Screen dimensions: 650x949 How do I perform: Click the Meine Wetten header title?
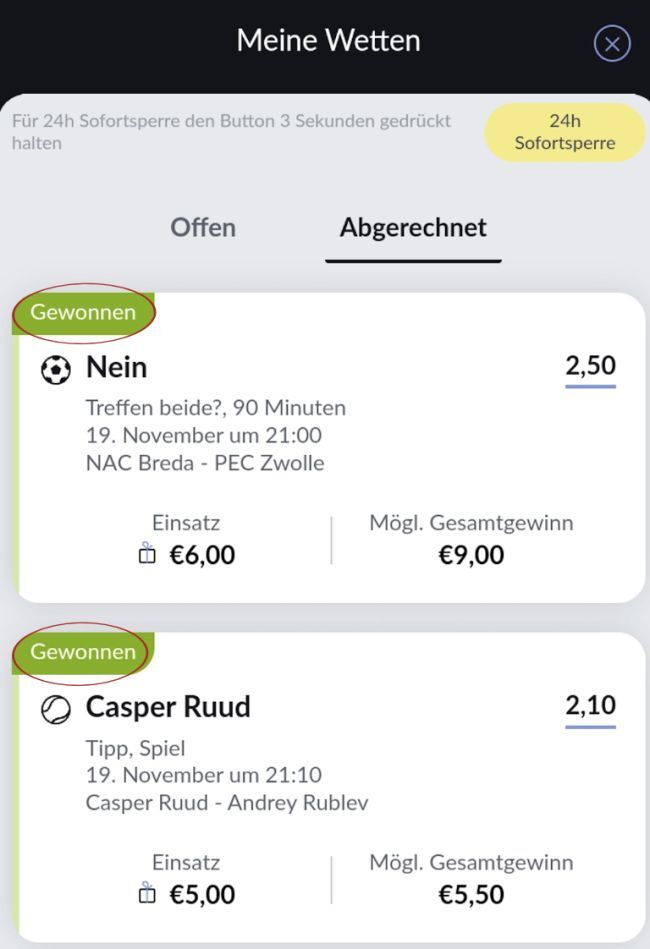(328, 41)
